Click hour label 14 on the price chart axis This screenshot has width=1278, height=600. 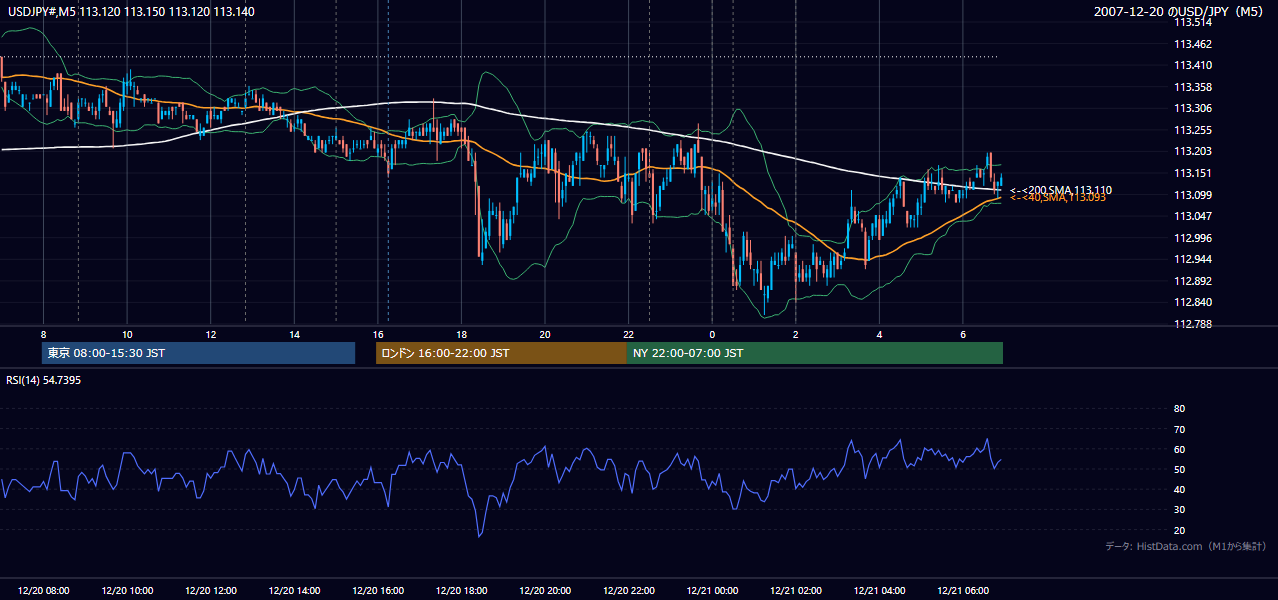[294, 334]
